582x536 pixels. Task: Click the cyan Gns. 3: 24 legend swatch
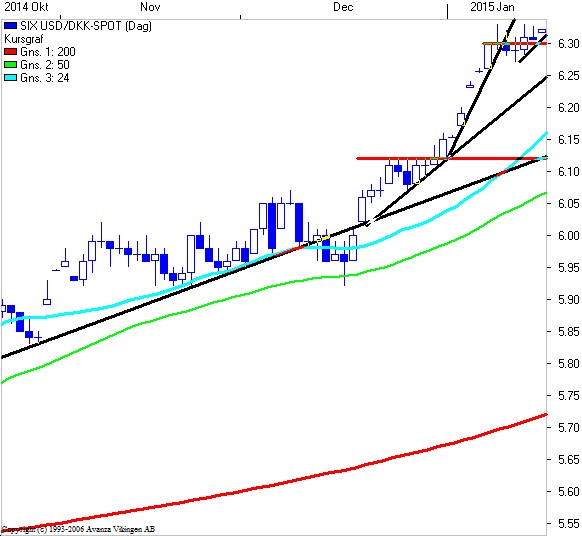(x=10, y=78)
